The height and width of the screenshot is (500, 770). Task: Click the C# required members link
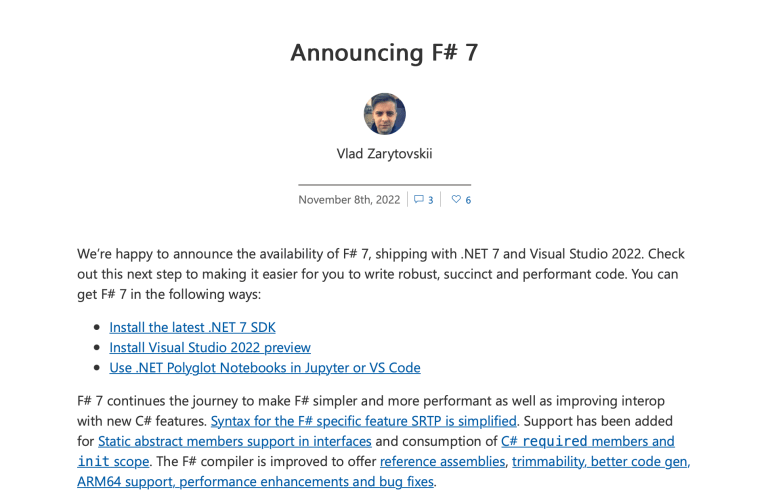(x=587, y=441)
